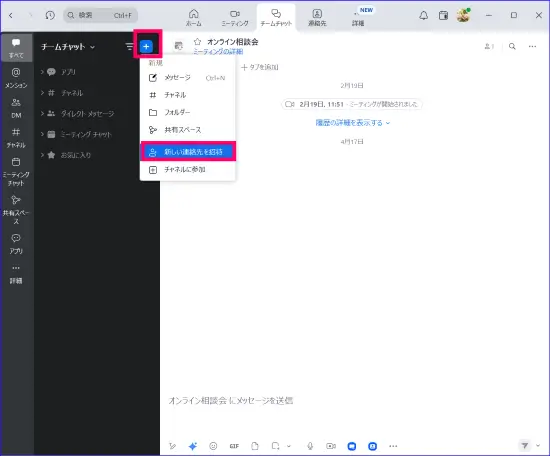
Task: Select アプリ in the left sidebar
Action: [x=16, y=244]
